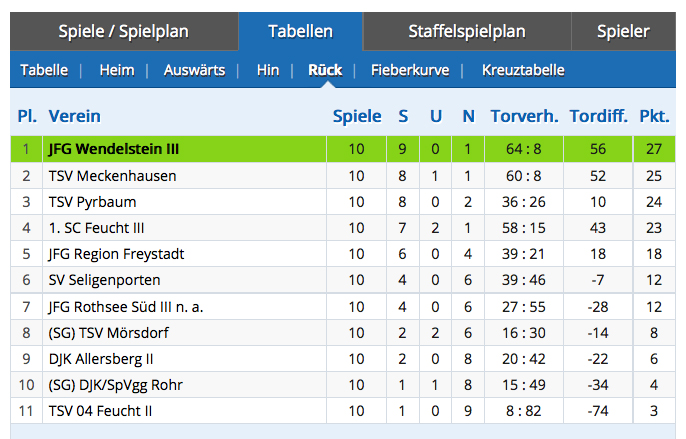Open the Spiele / Spielplan tab

point(124,31)
